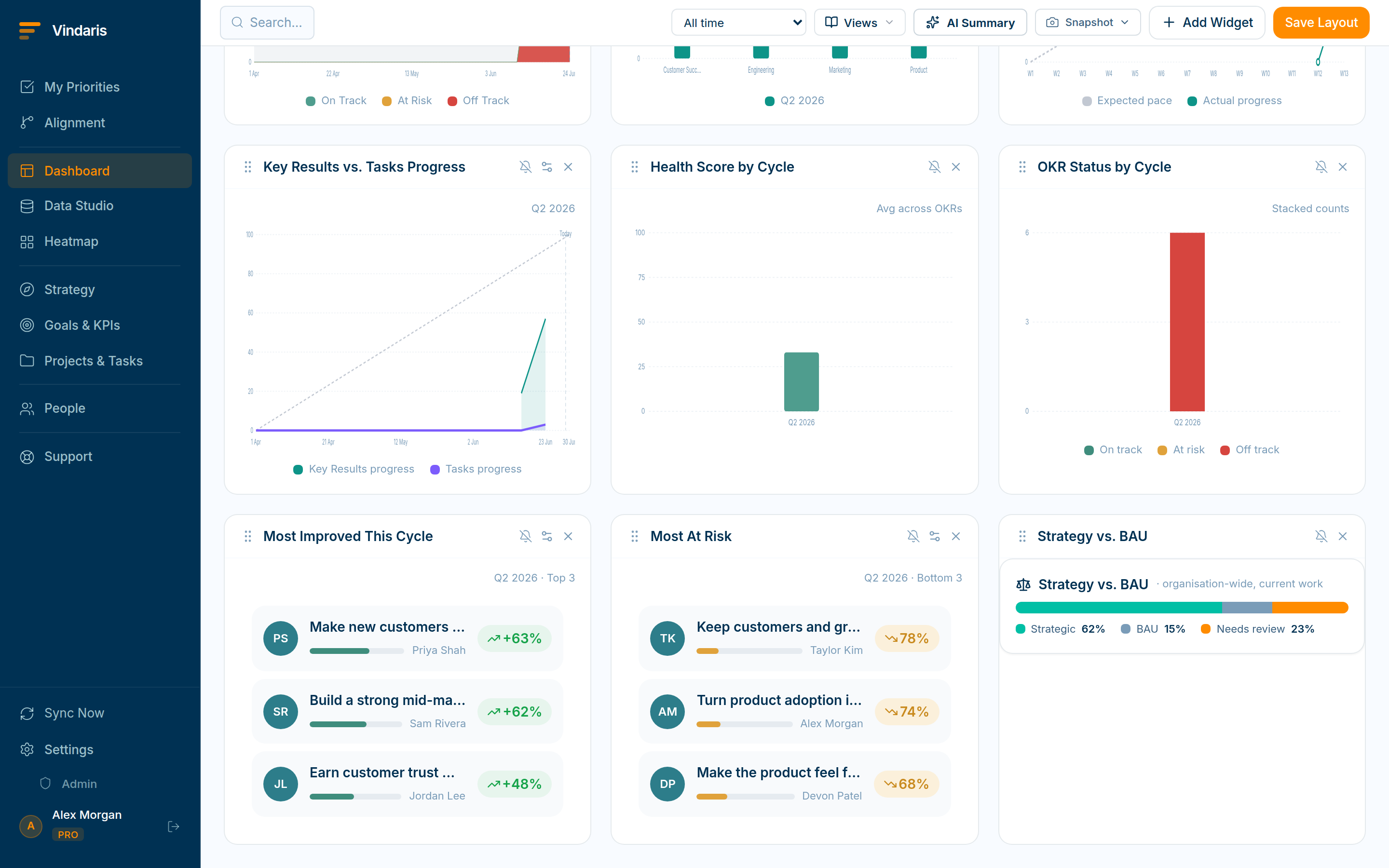Expand the Views dropdown
1389x868 pixels.
[859, 22]
